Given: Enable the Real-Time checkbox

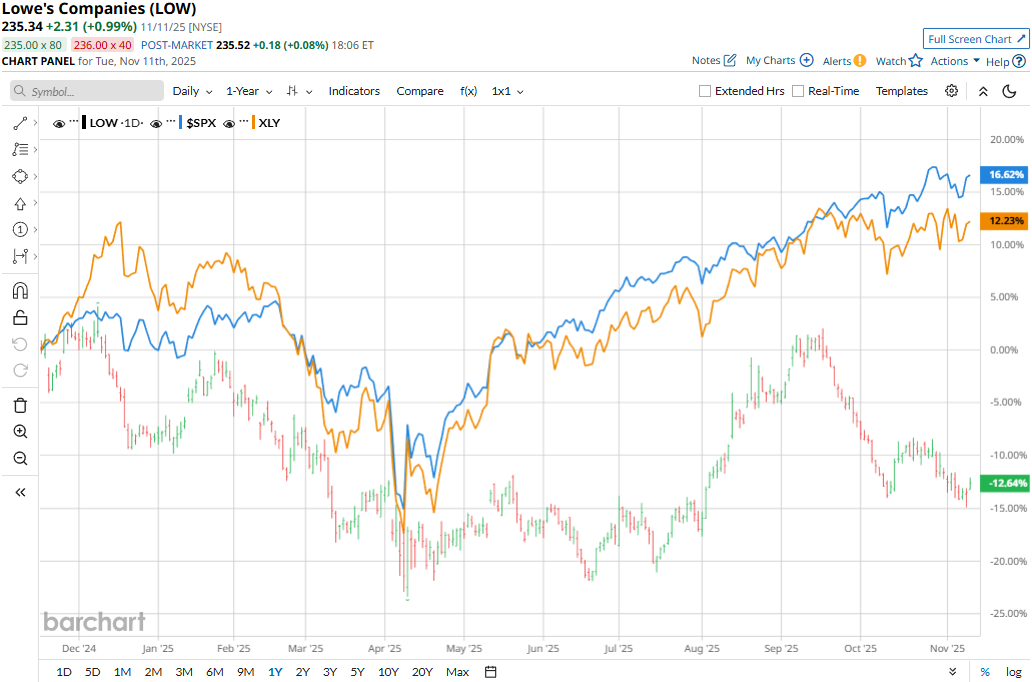Looking at the screenshot, I should coord(798,92).
